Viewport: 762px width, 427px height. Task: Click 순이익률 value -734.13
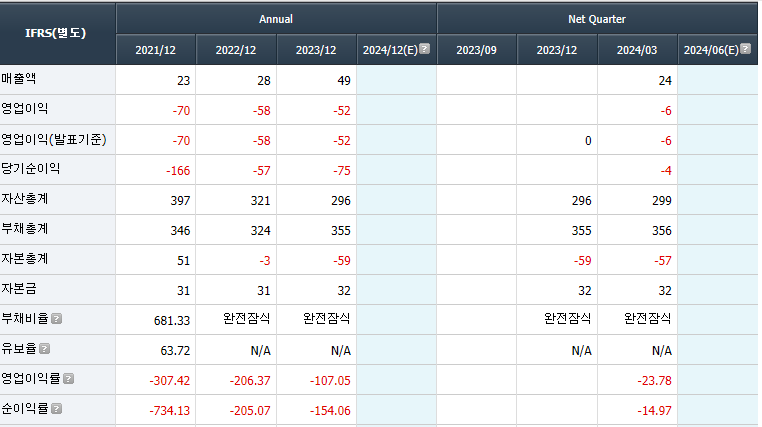coord(170,411)
